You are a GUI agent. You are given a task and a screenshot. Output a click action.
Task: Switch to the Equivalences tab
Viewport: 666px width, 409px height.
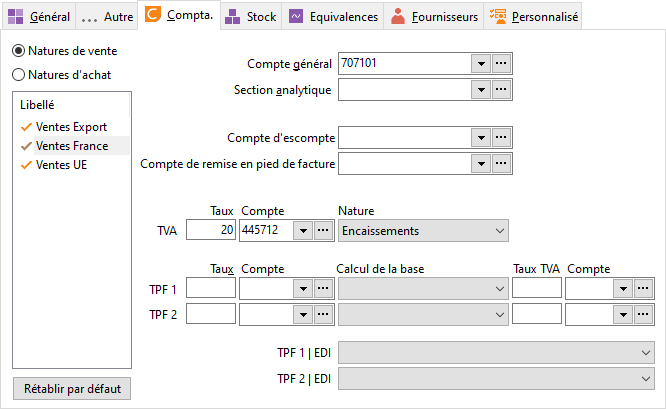point(333,17)
